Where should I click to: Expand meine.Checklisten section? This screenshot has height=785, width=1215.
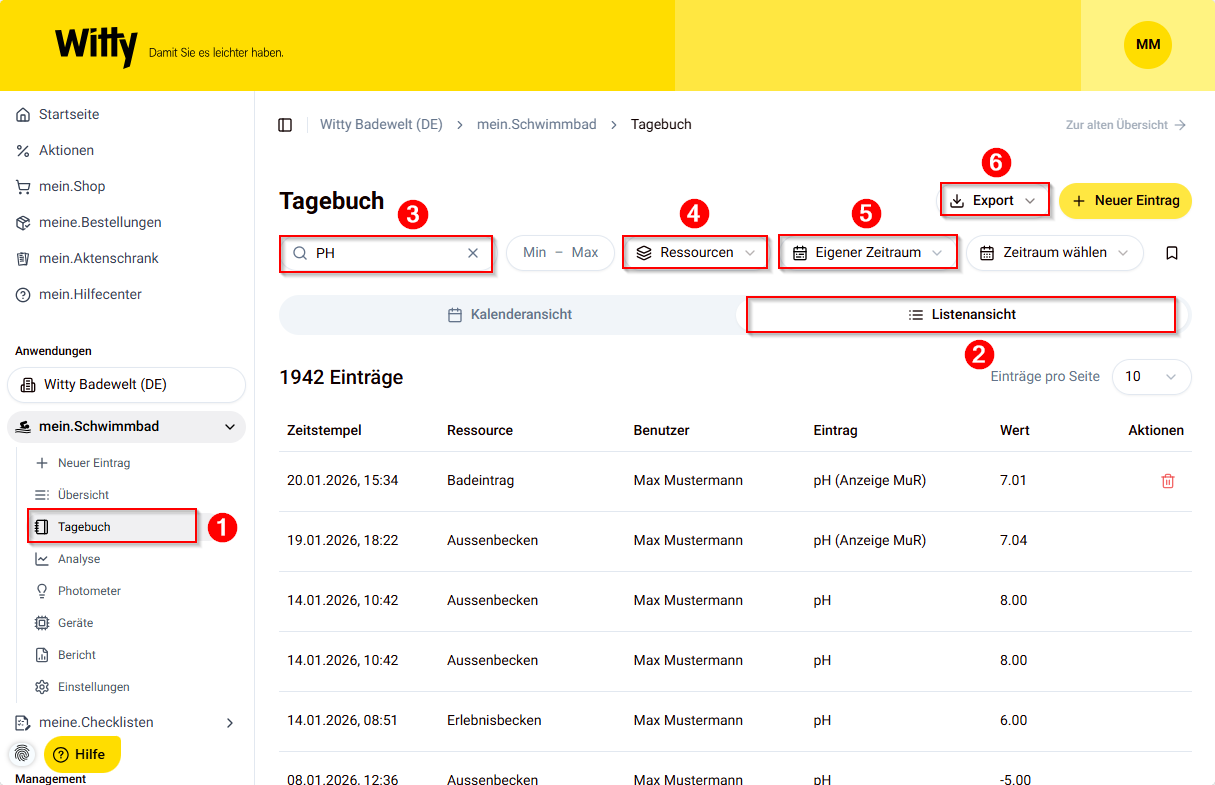(x=126, y=723)
